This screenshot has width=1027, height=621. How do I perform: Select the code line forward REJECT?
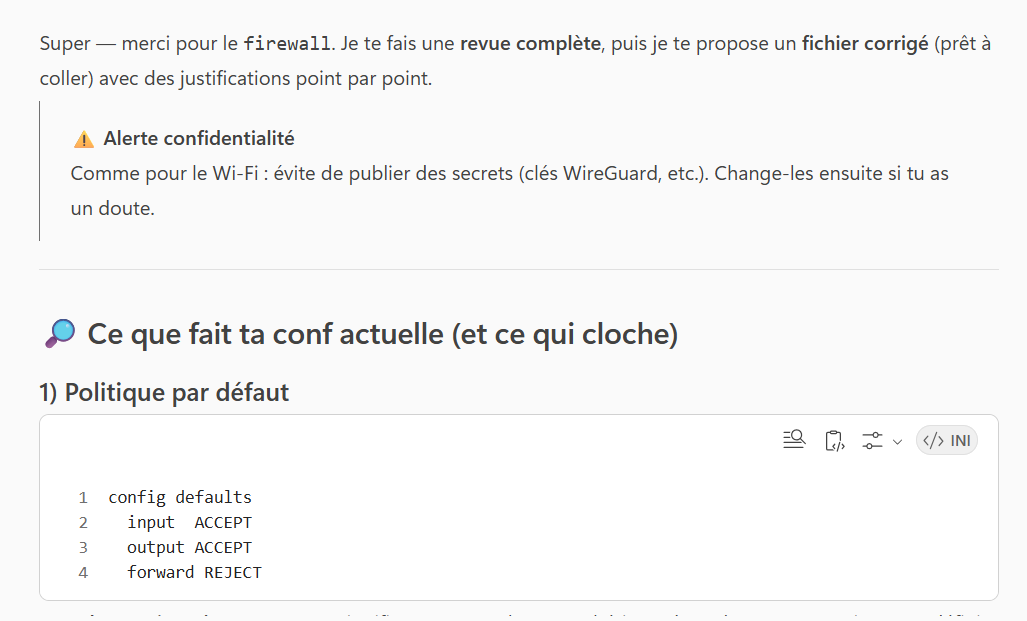(194, 572)
